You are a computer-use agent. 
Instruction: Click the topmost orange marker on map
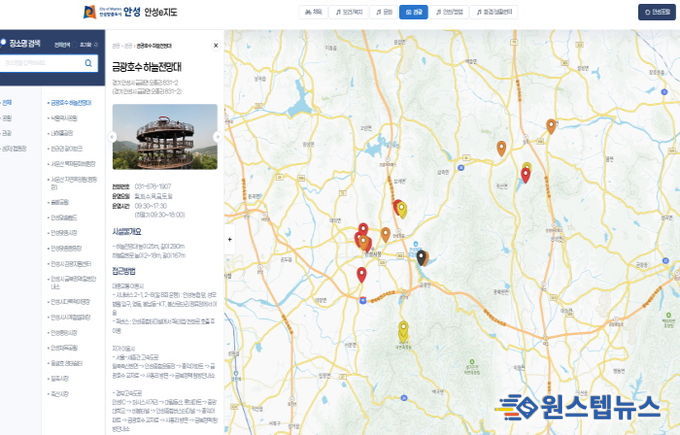[551, 125]
